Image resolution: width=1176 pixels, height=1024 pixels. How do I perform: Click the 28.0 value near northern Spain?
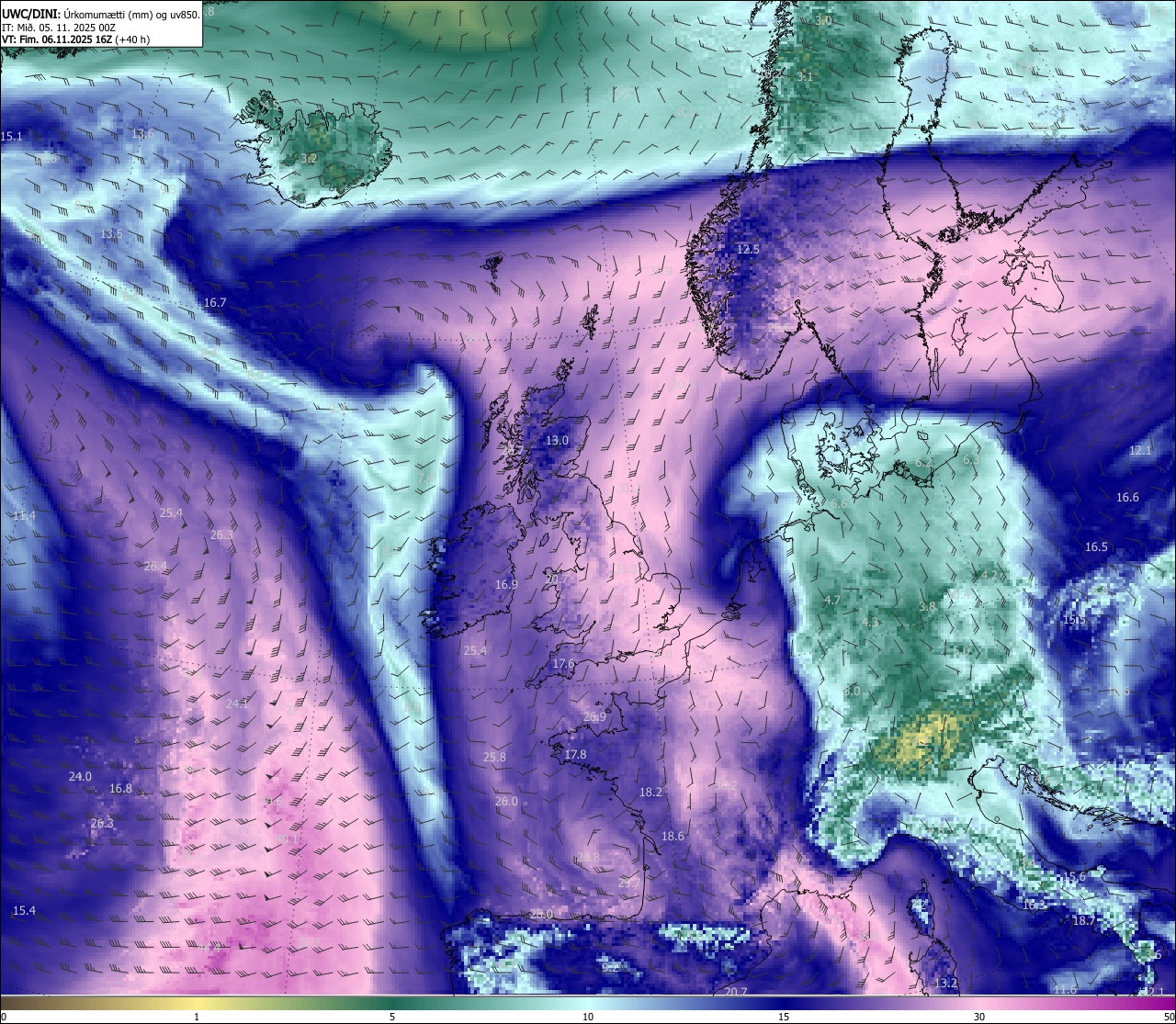(542, 914)
